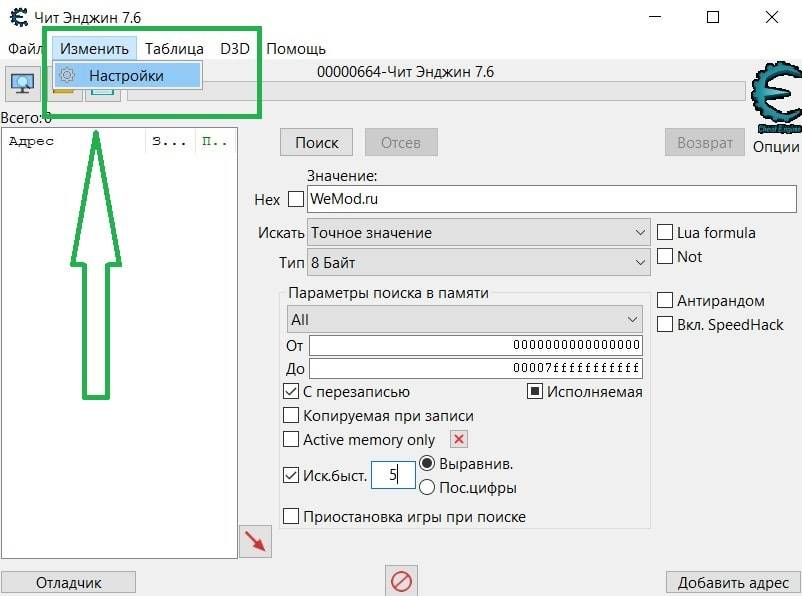Image resolution: width=802 pixels, height=596 pixels.
Task: Click the red no-entry clear list icon
Action: point(401,580)
